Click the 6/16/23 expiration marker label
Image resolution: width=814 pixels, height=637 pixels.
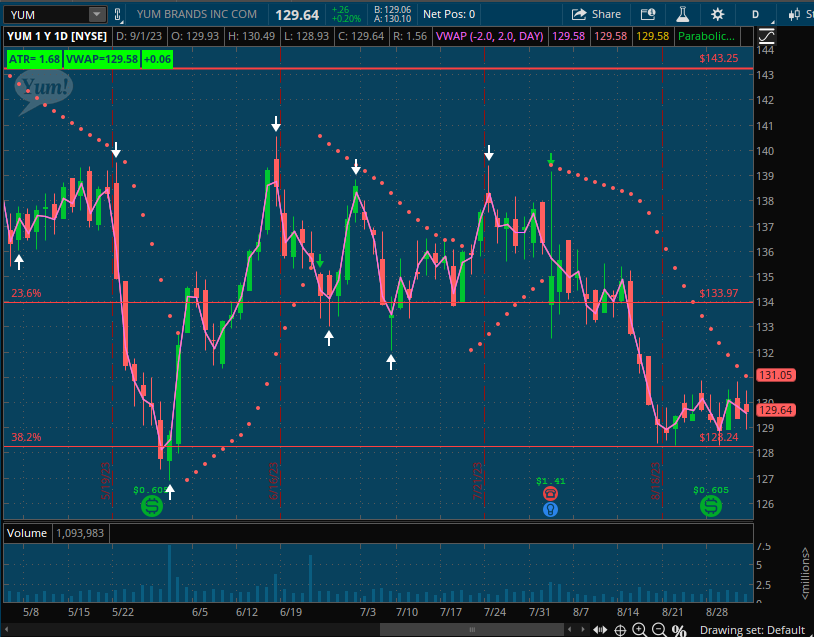tap(274, 481)
